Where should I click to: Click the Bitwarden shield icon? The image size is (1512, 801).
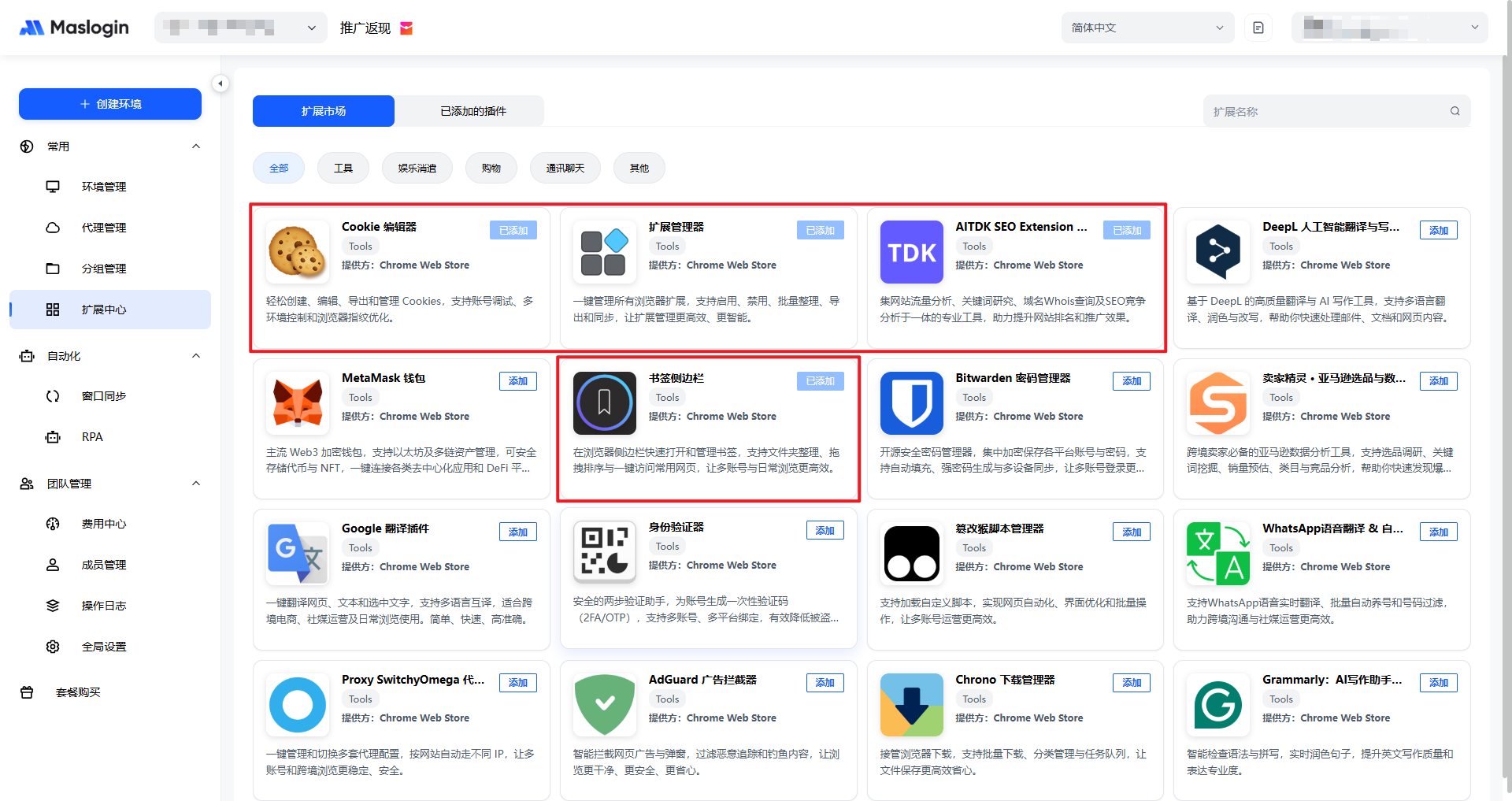[x=911, y=403]
